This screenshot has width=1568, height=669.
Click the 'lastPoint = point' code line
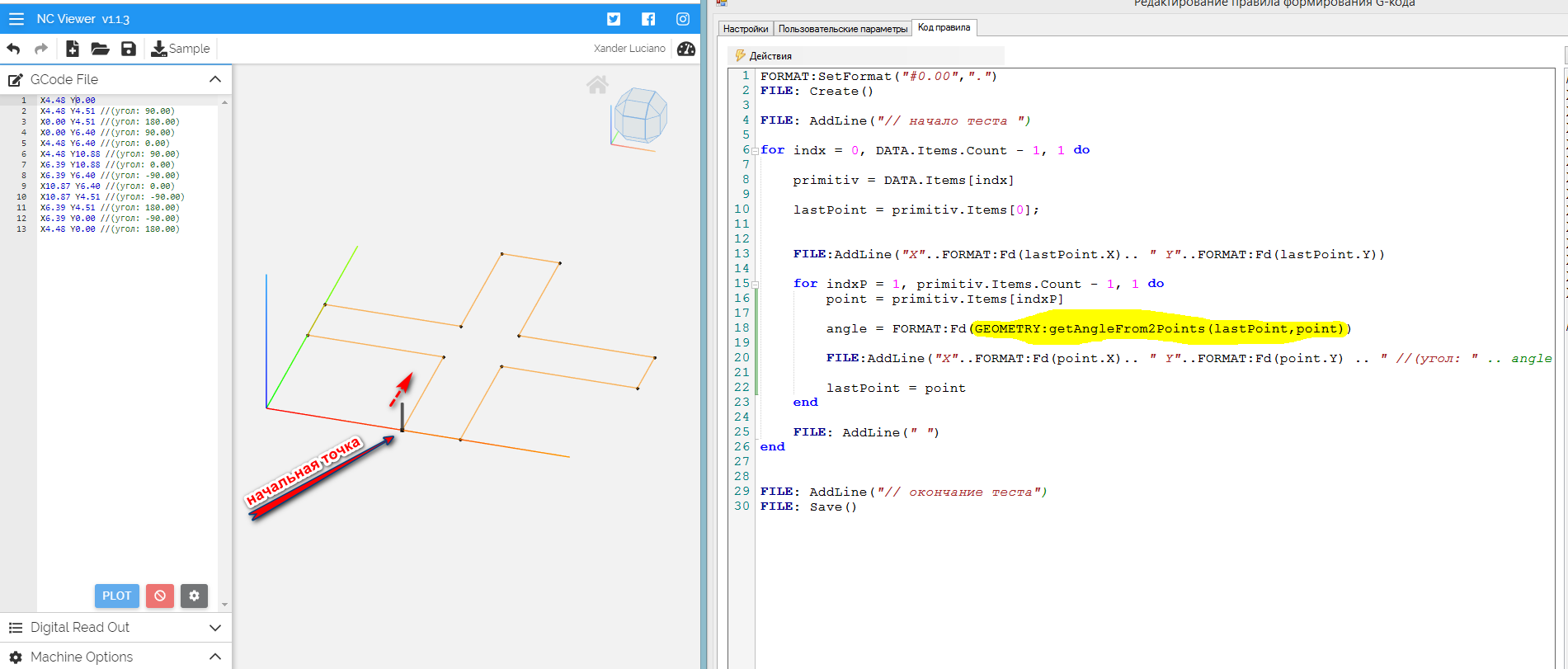pos(896,389)
